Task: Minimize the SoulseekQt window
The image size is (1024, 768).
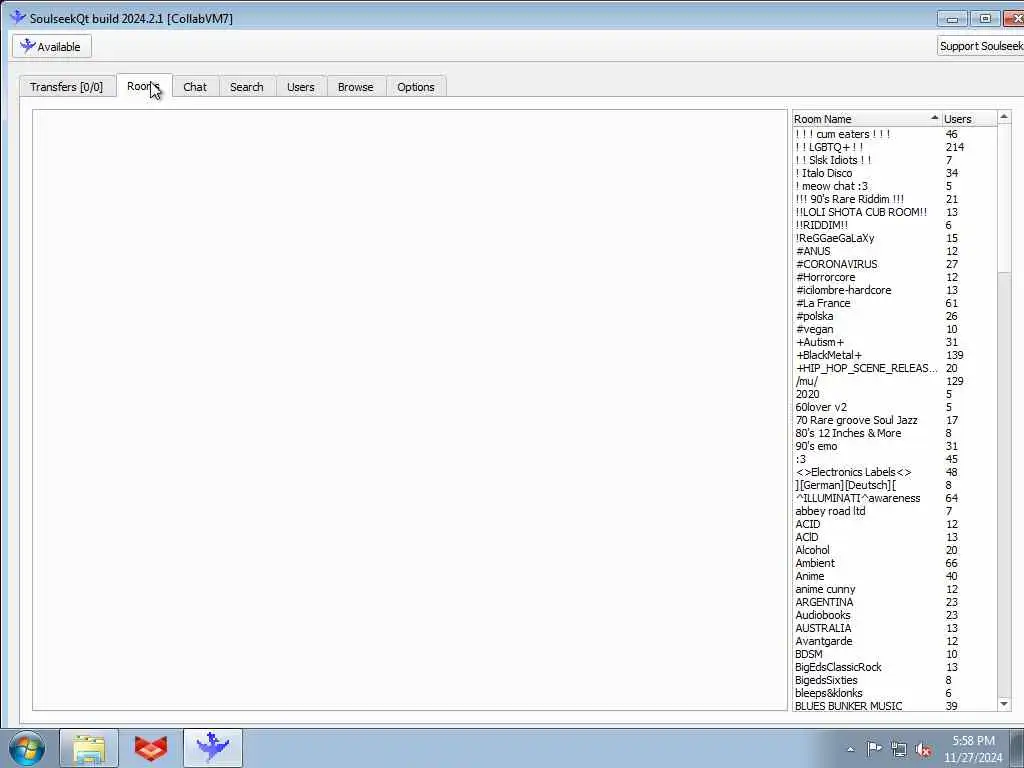Action: (952, 19)
